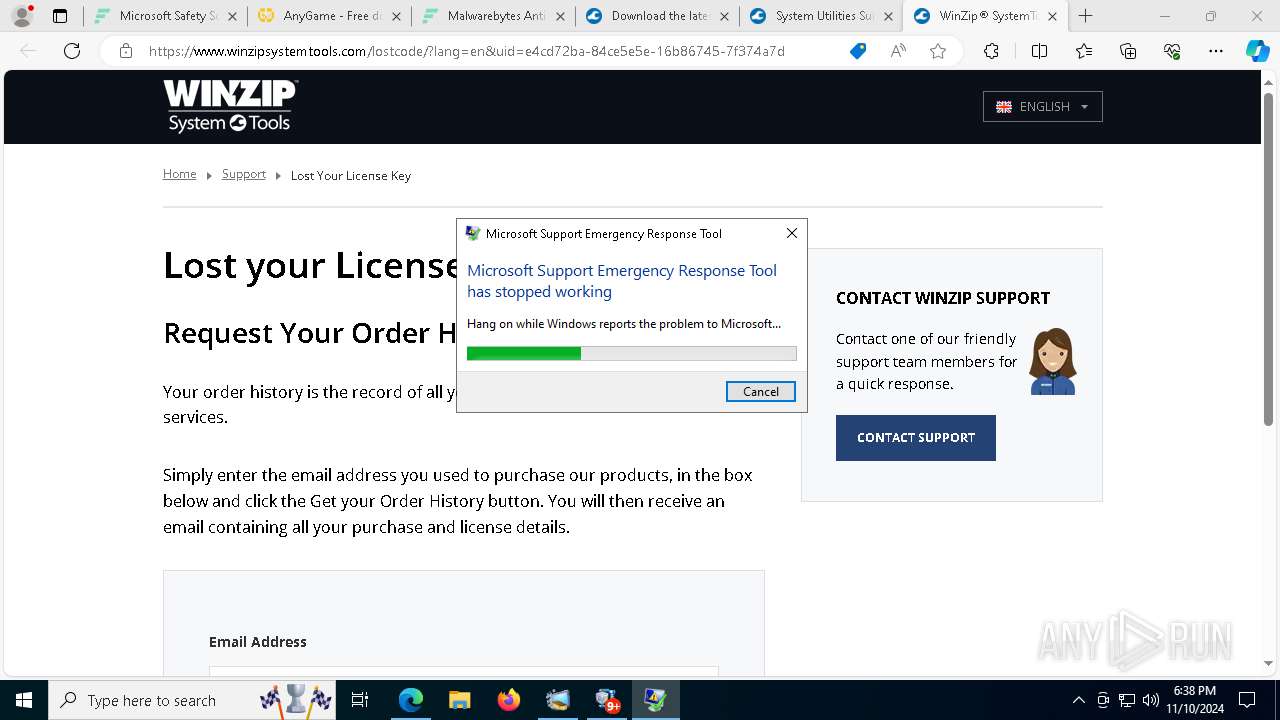
Task: Click the browser refresh button
Action: point(72,52)
